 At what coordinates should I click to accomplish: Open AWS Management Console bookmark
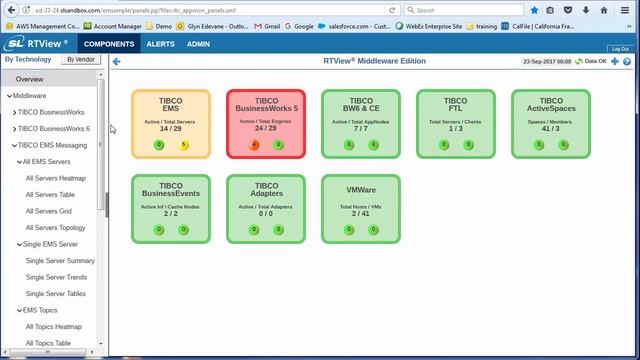pyautogui.click(x=42, y=26)
